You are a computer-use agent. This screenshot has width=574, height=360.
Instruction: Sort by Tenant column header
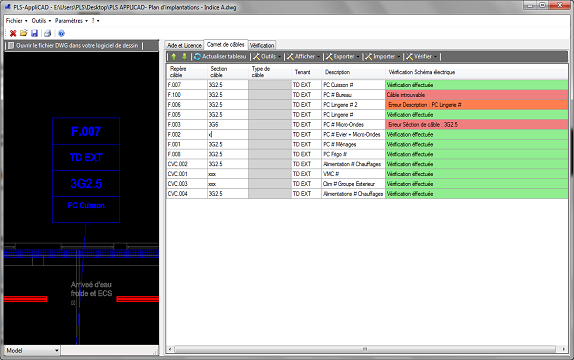tap(306, 72)
